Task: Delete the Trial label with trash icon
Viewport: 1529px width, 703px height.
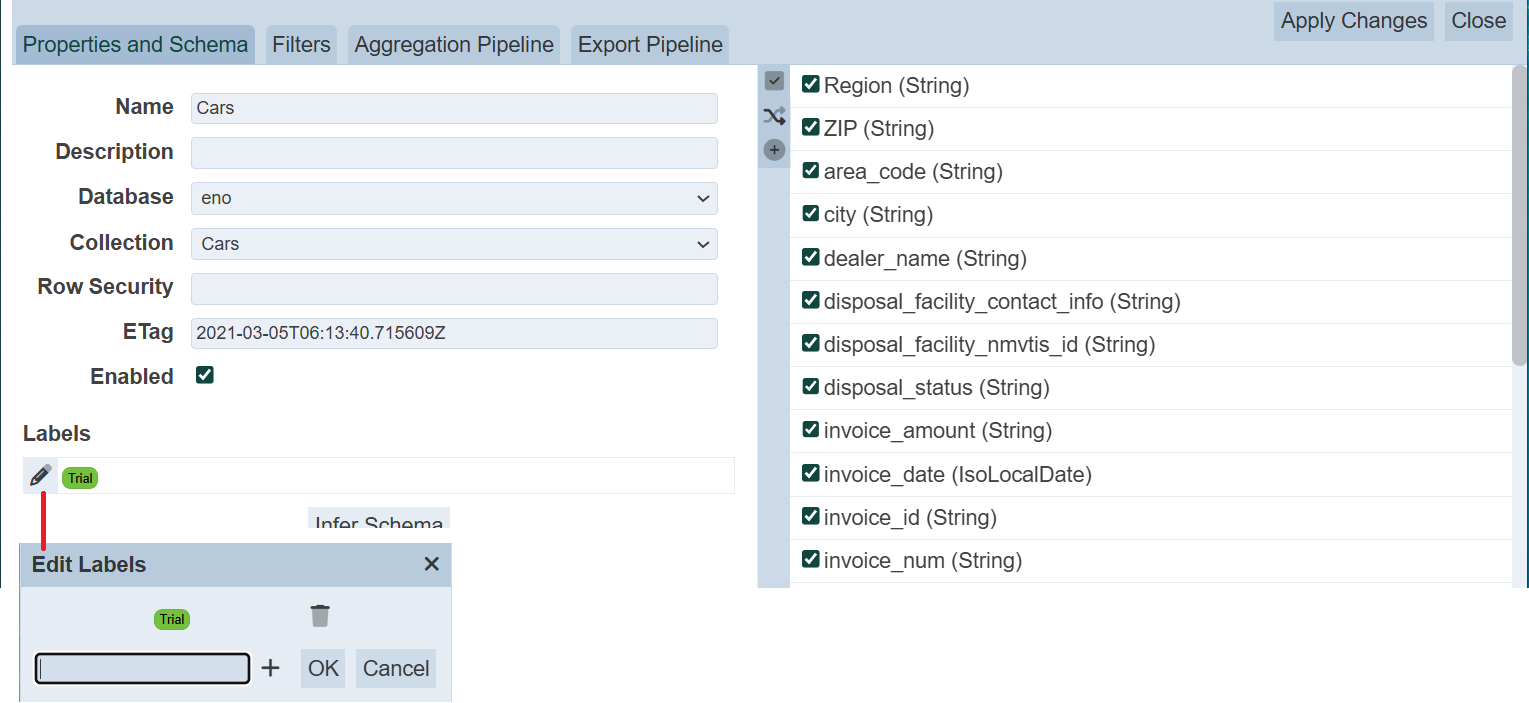Action: tap(320, 616)
